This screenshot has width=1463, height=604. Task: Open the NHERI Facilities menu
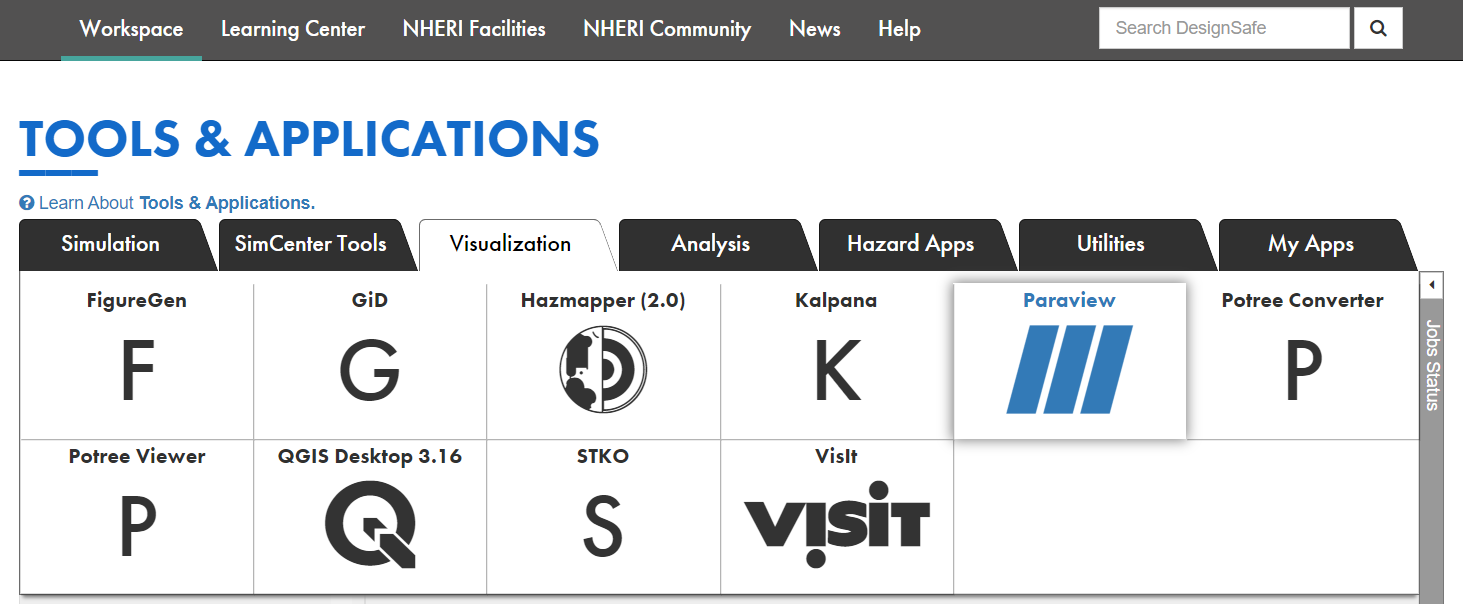[474, 29]
